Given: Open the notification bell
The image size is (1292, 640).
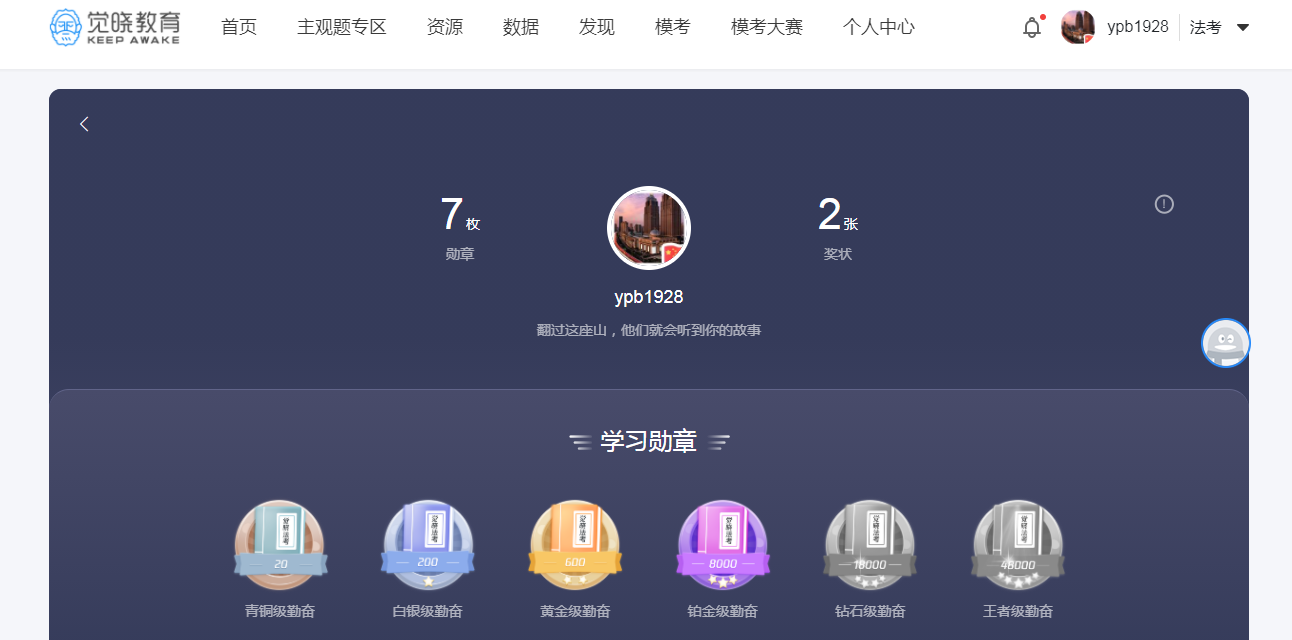Looking at the screenshot, I should coord(1032,28).
